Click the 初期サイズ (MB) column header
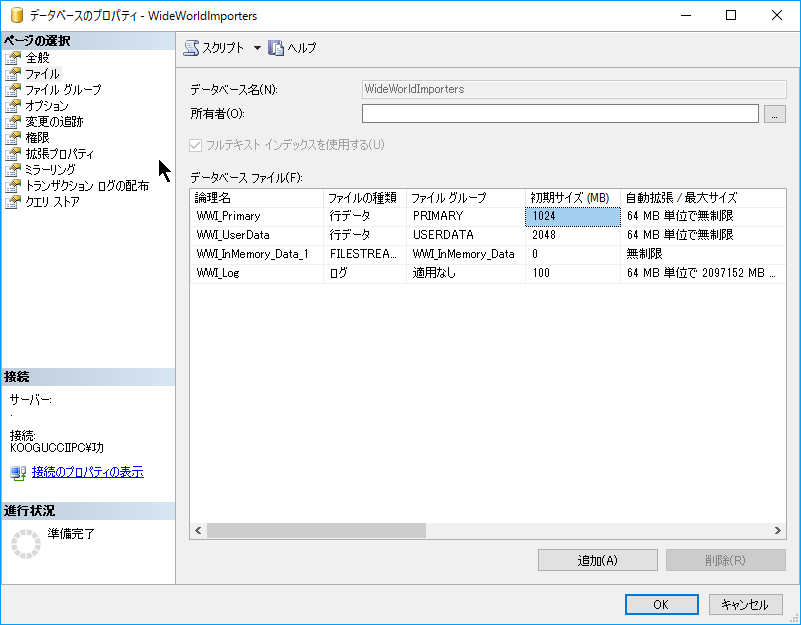 coord(573,198)
